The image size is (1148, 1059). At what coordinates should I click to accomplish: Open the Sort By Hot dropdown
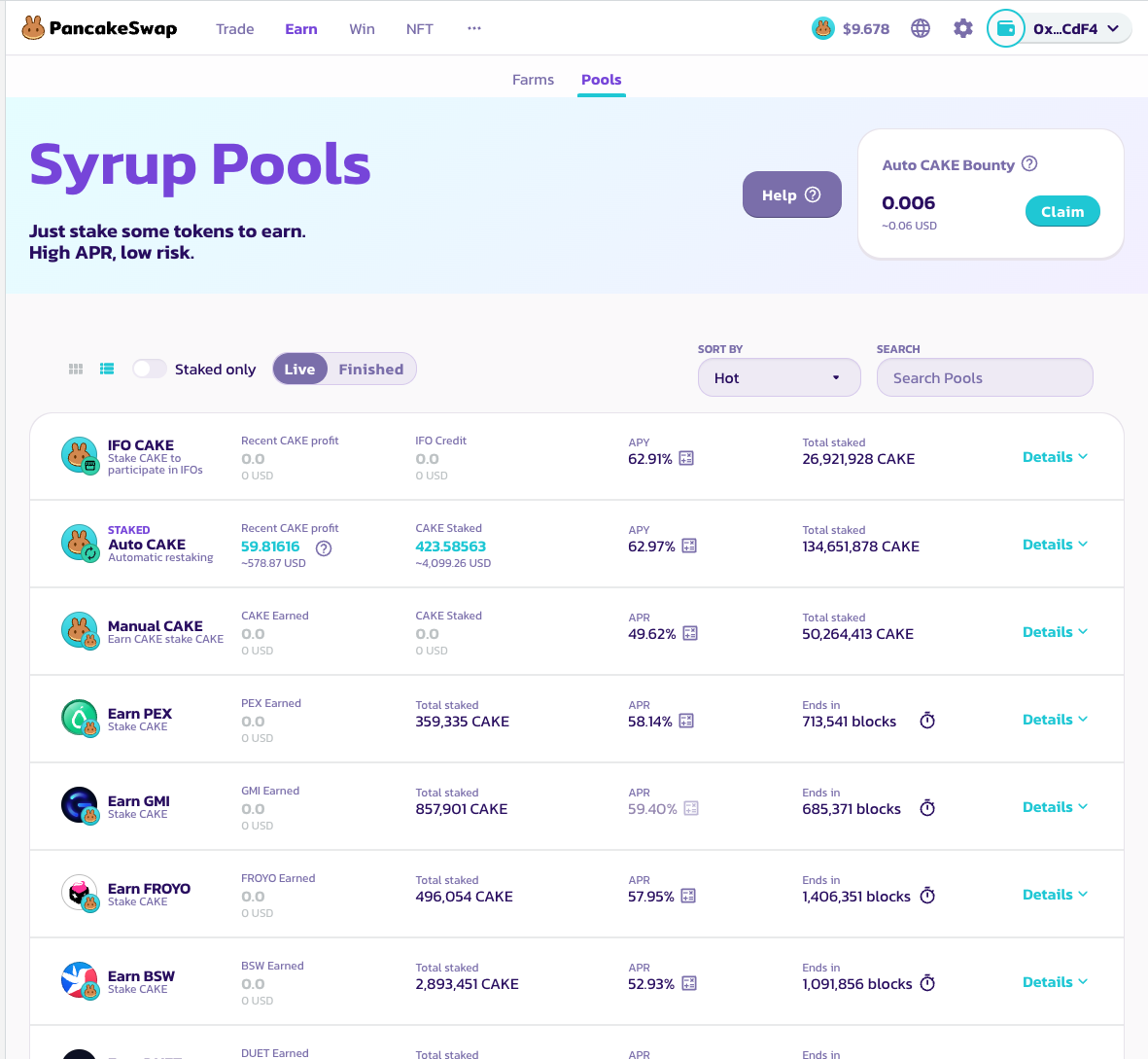[779, 378]
